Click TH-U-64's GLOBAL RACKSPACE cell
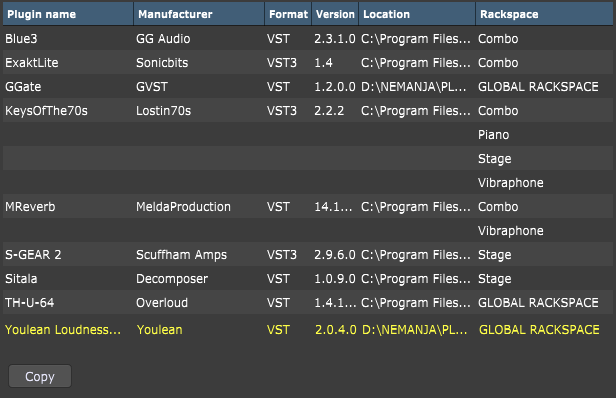 538,303
